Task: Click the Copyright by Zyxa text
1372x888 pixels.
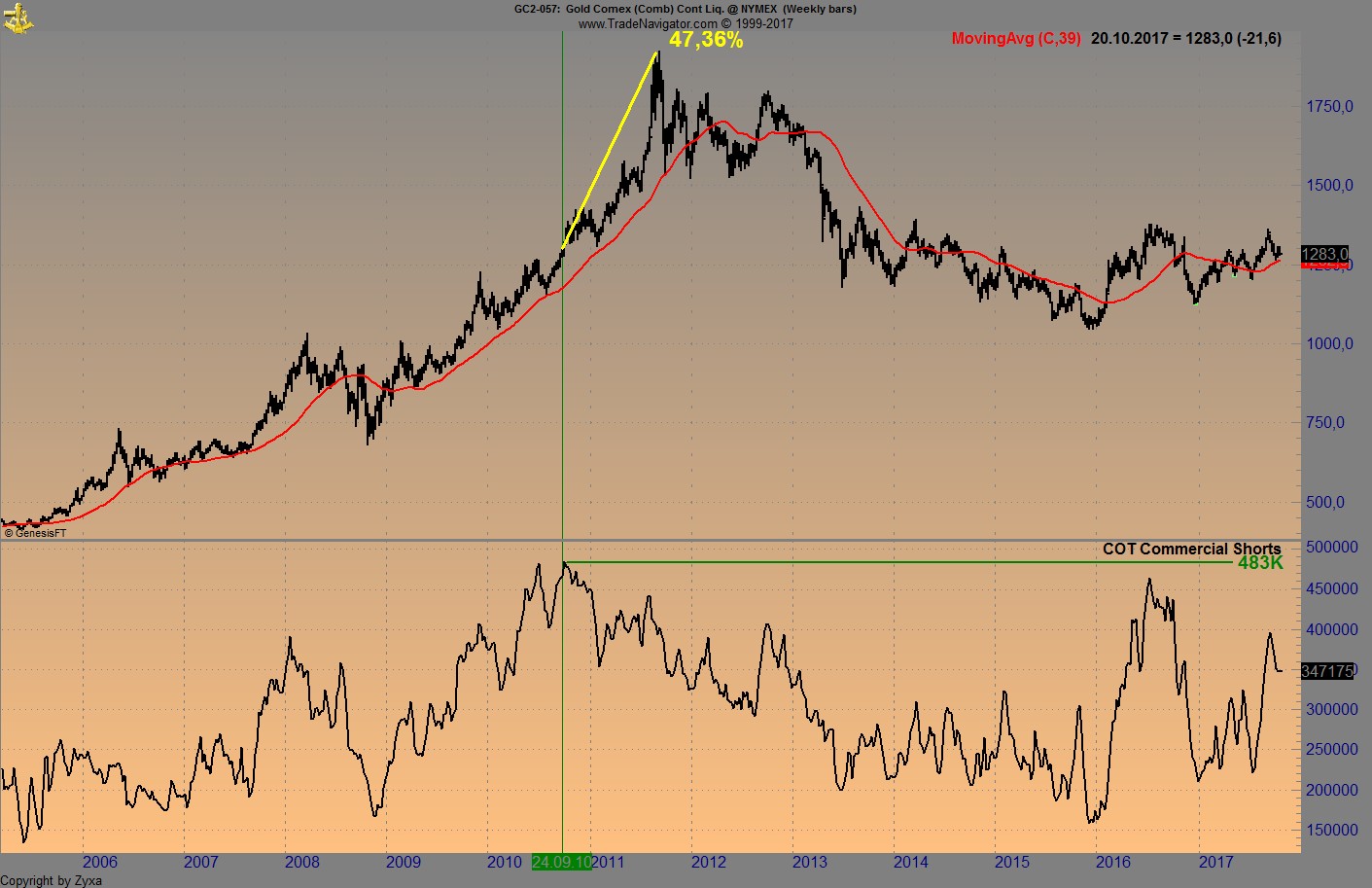Action: click(51, 881)
